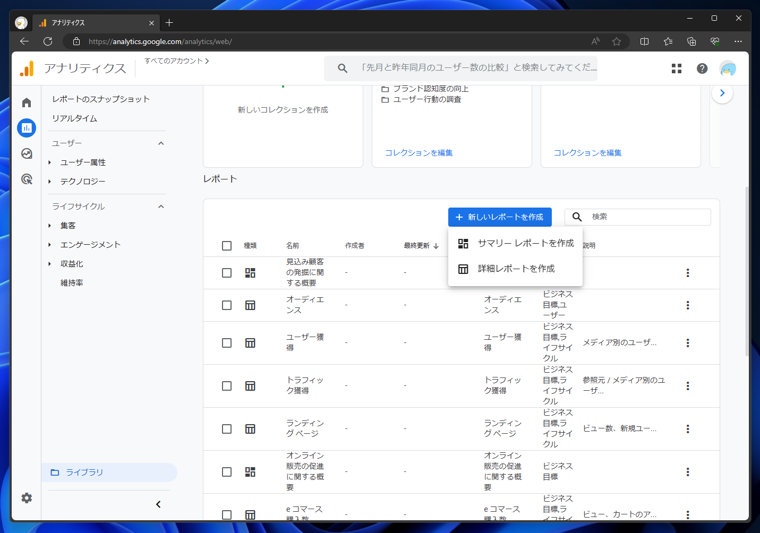Open more options for ユーザー獲得 row
760x533 pixels.
[687, 343]
